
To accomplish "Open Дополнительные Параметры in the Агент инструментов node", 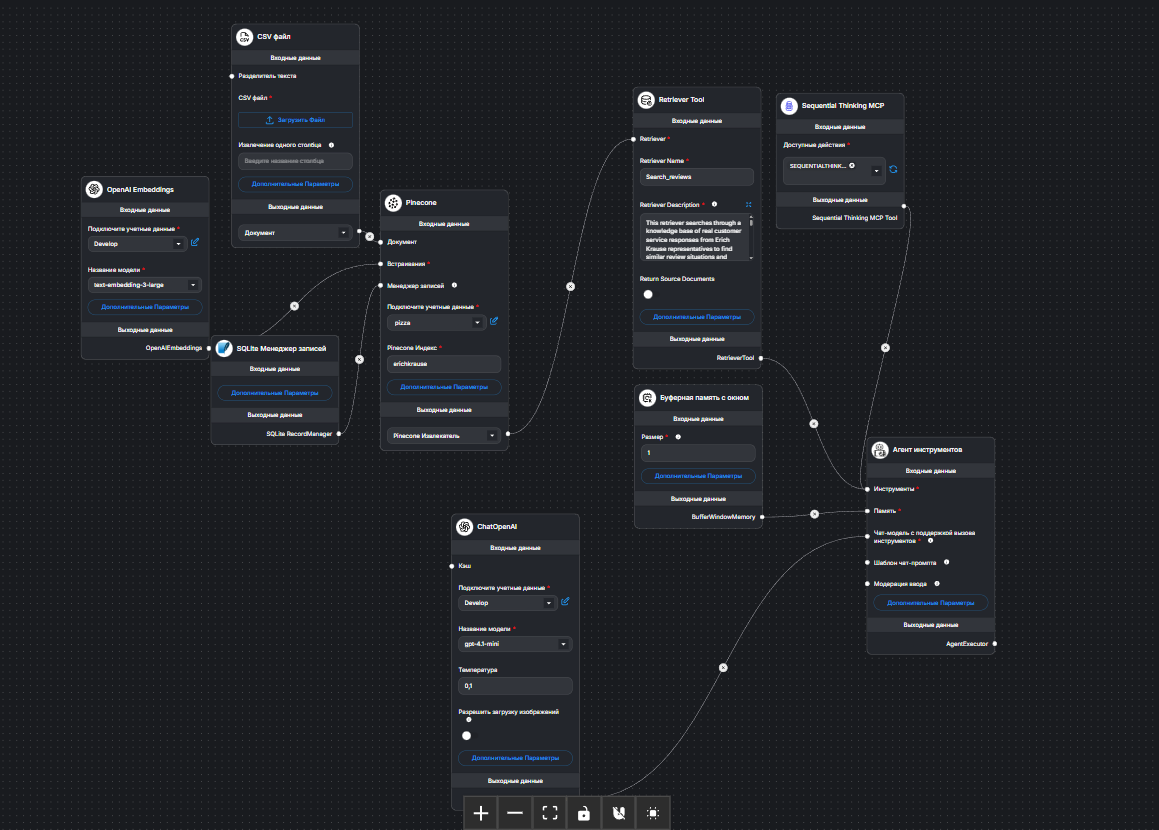I will pos(930,603).
